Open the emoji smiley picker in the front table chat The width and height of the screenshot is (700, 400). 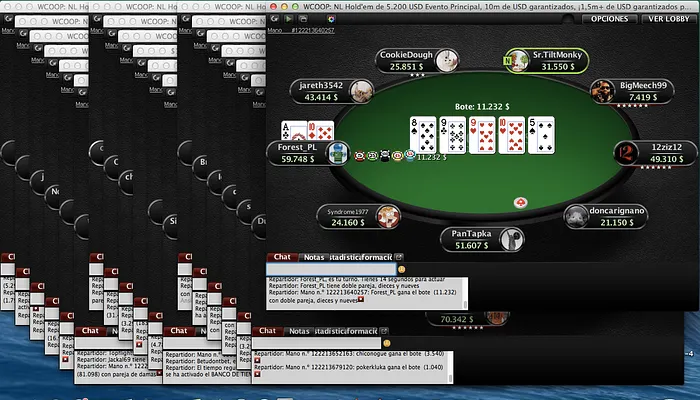point(401,269)
